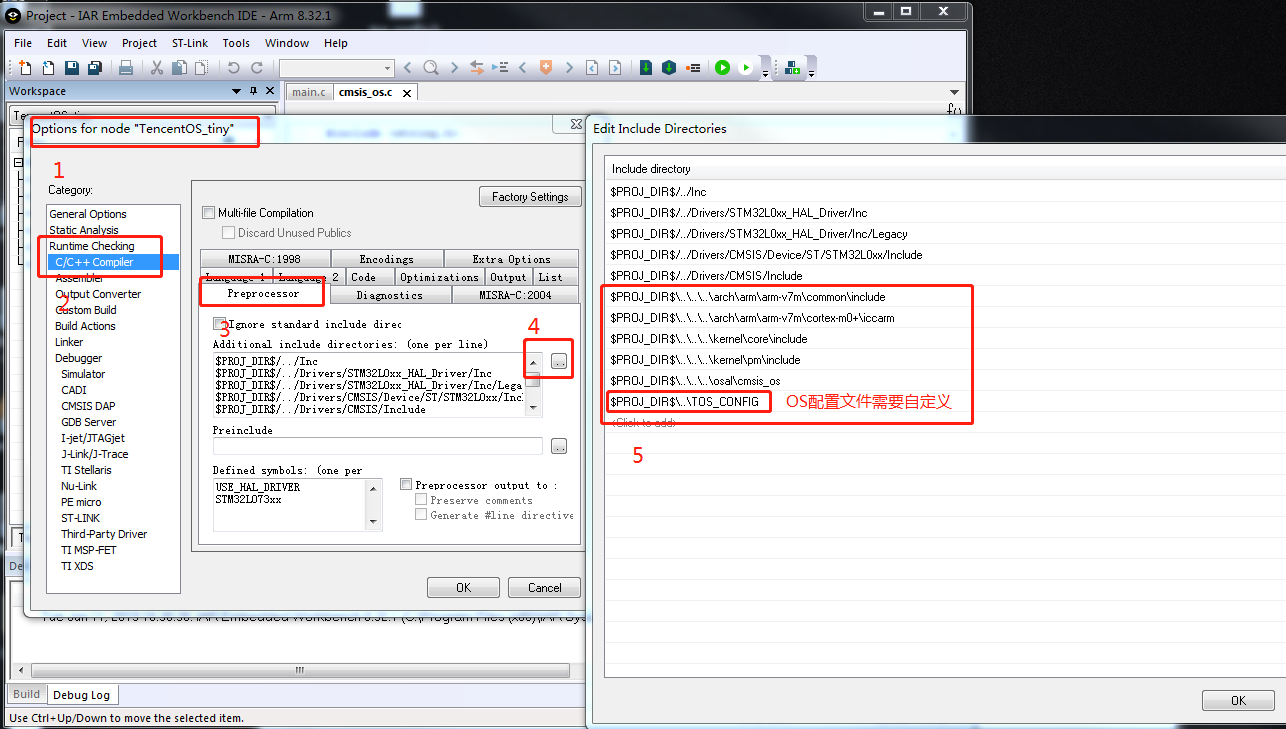Screen dimensions: 1286x729
Task: Click the green Download and Debug icon
Action: (x=722, y=68)
